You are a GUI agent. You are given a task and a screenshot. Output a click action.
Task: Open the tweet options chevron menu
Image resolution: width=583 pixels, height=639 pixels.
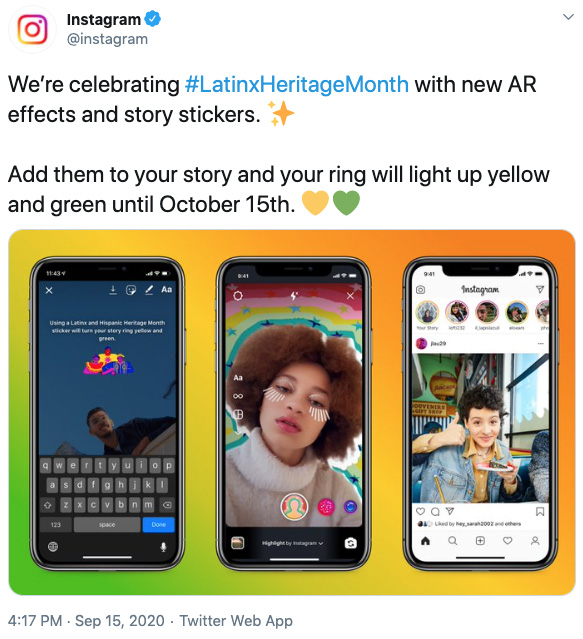click(568, 17)
